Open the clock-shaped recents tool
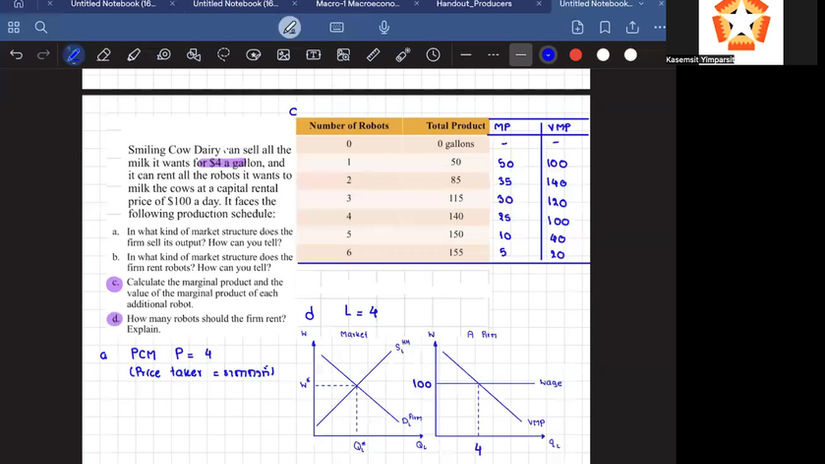The image size is (825, 464). tap(433, 55)
